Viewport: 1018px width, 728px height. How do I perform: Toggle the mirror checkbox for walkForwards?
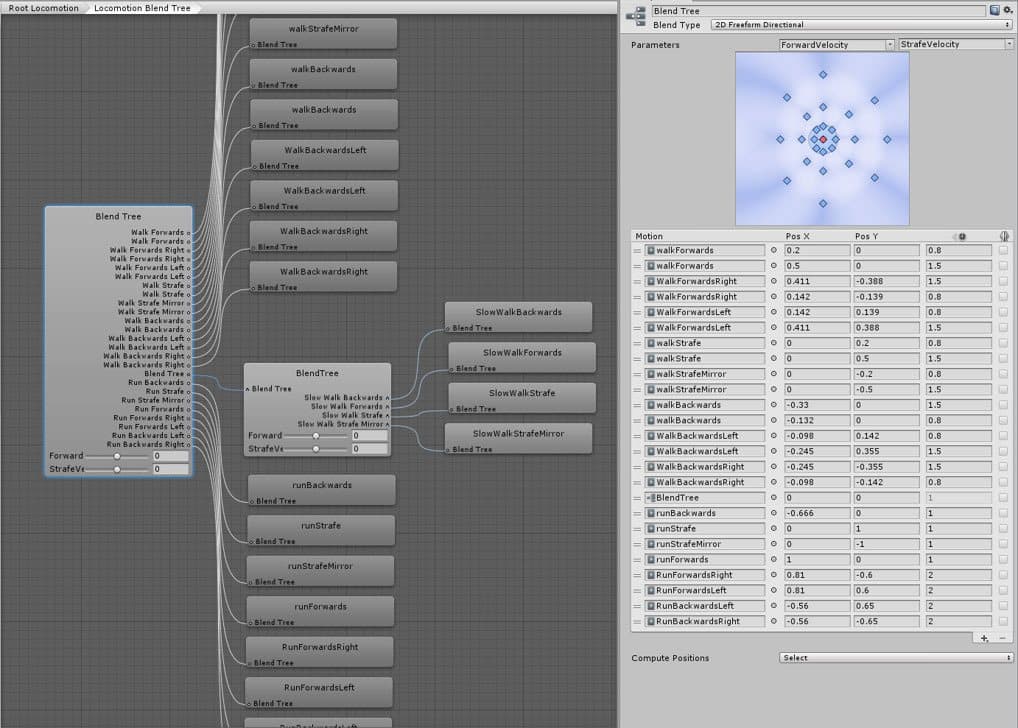pos(1004,250)
